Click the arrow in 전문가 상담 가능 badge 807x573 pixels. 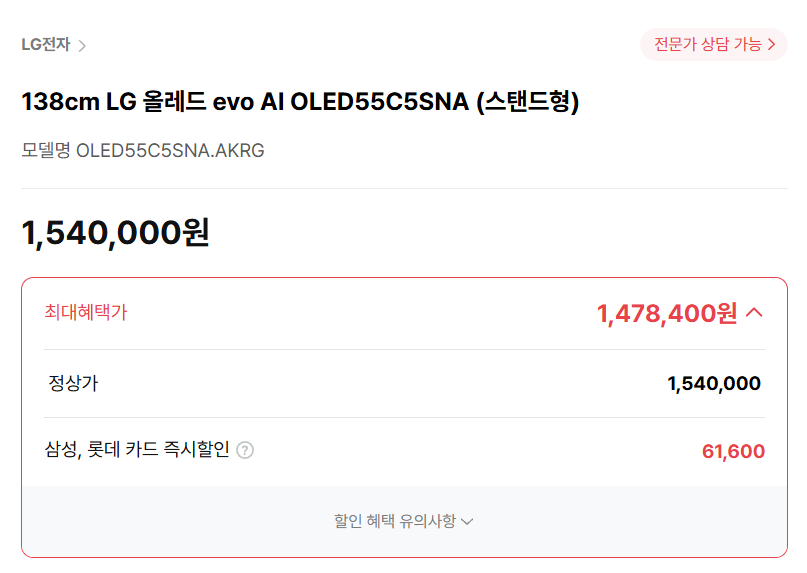(771, 44)
